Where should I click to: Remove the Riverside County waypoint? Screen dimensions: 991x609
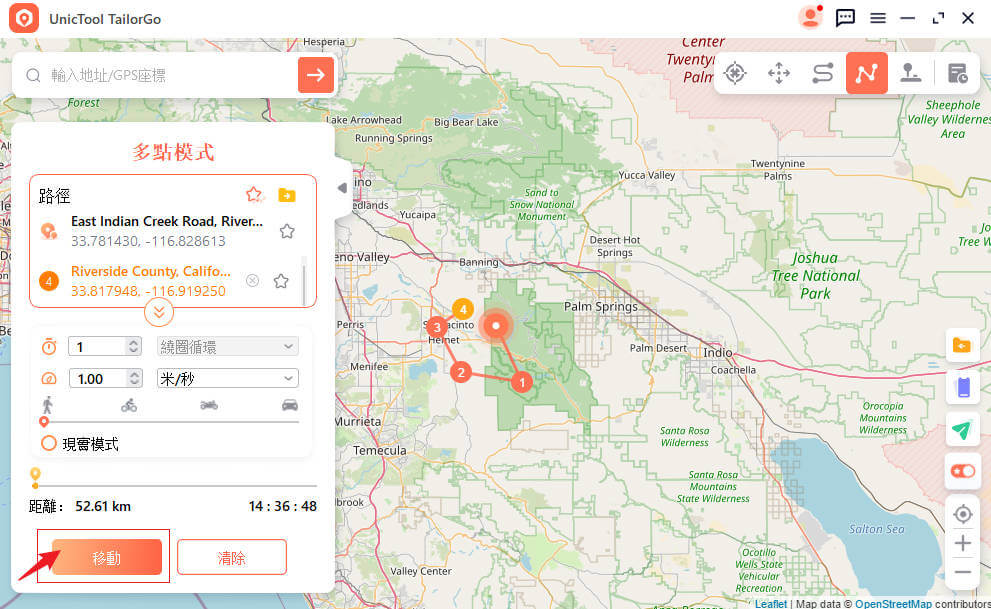pyautogui.click(x=252, y=280)
